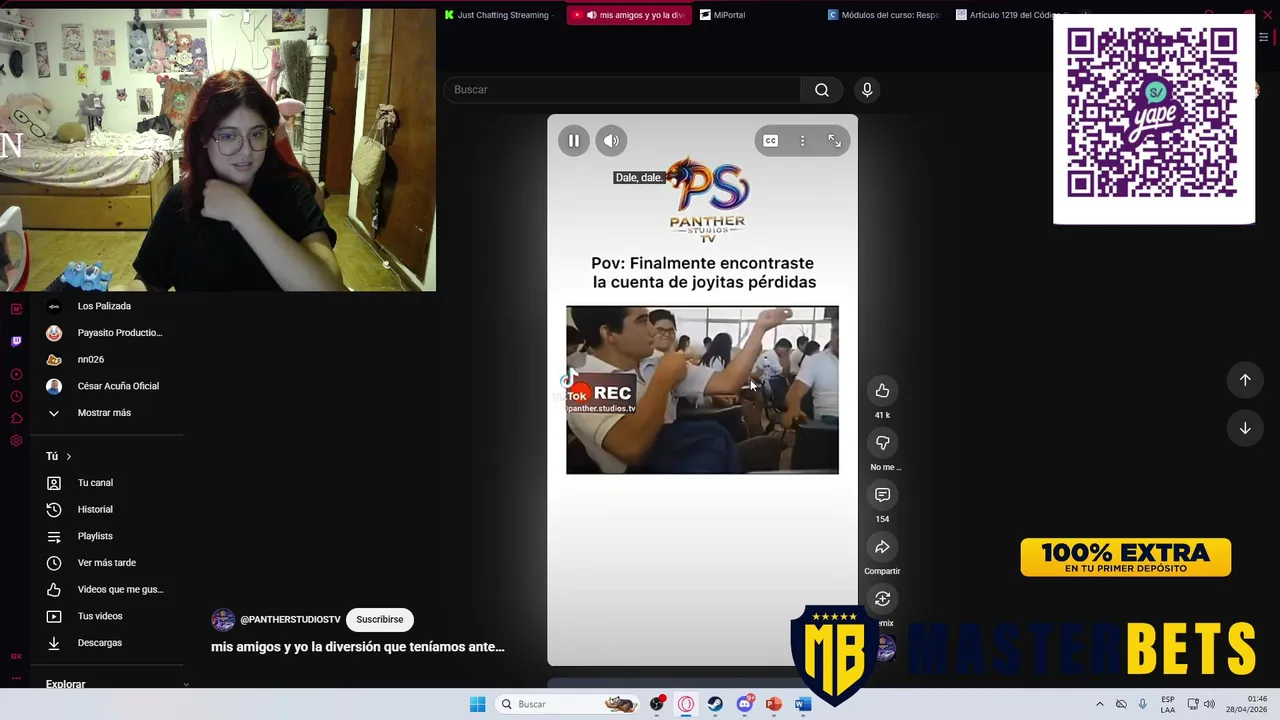Go to the previous Short
1280x720 pixels.
pos(1245,380)
